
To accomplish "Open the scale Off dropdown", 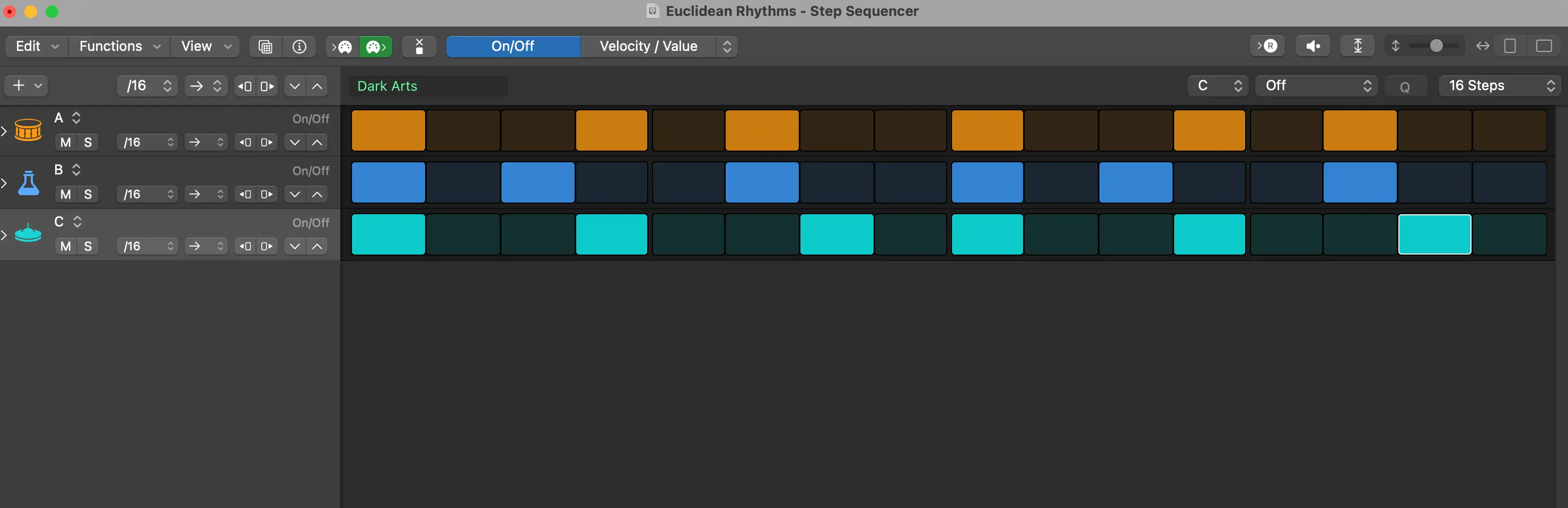I will 1317,86.
